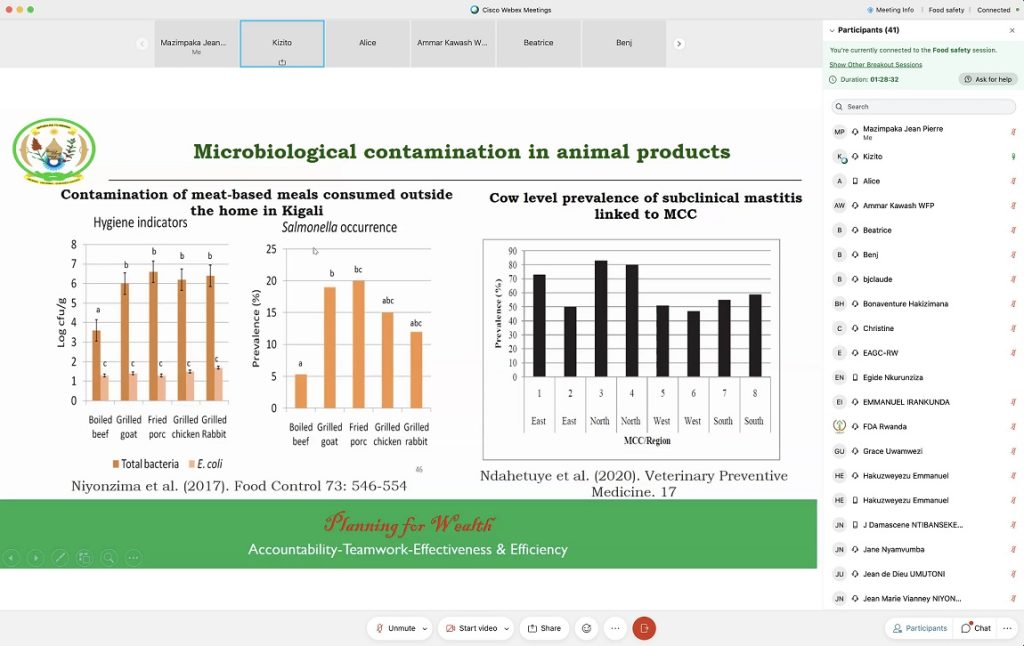1024x646 pixels.
Task: Open more options in the meeting controls
Action: (x=615, y=628)
